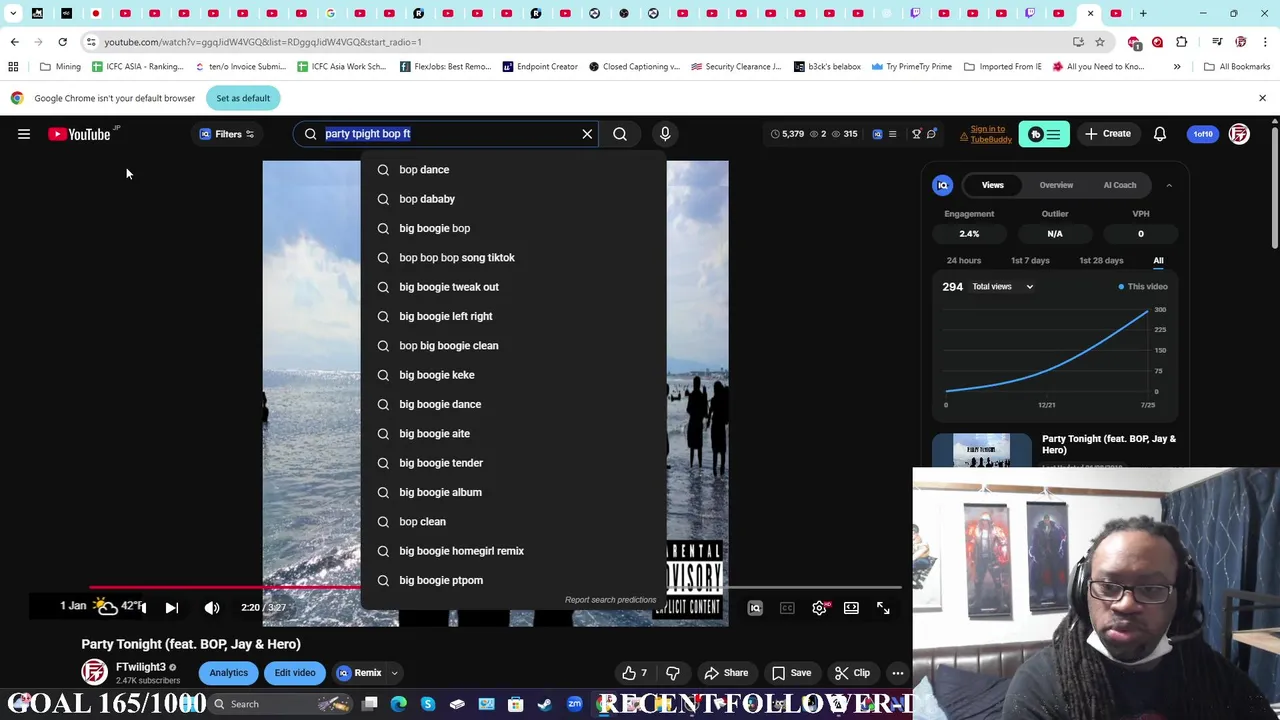Clear the search box with X
Image resolution: width=1280 pixels, height=720 pixels.
pyautogui.click(x=587, y=134)
